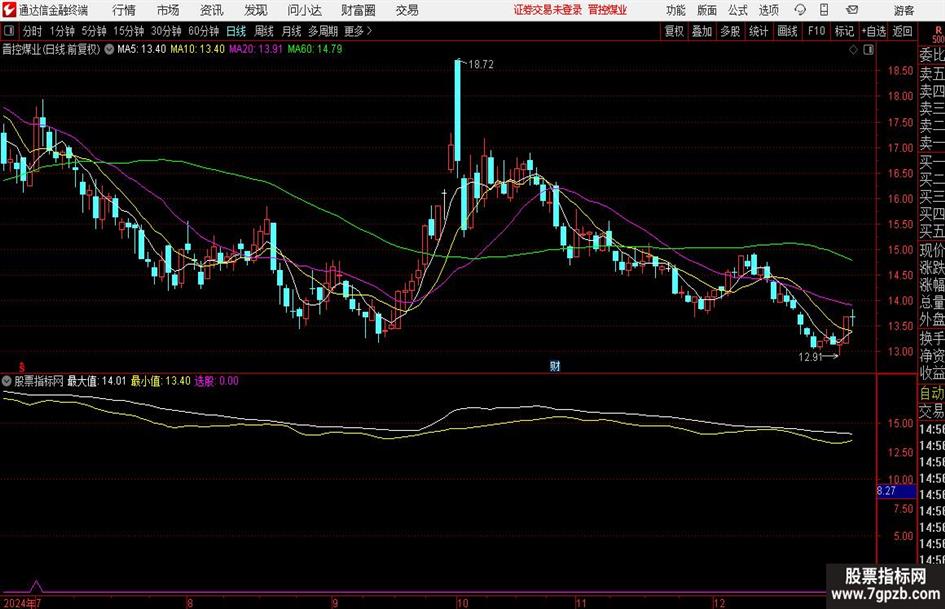Open the mobile phone icon

coord(824,10)
